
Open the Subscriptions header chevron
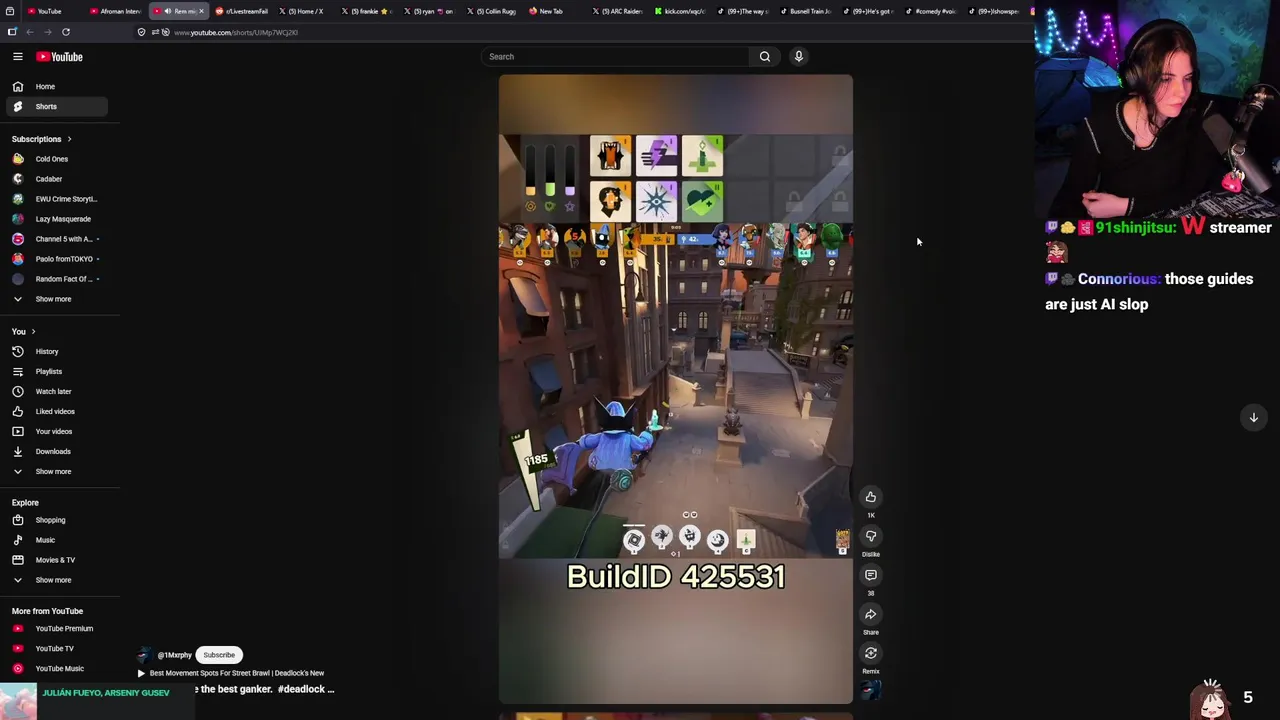click(x=69, y=139)
